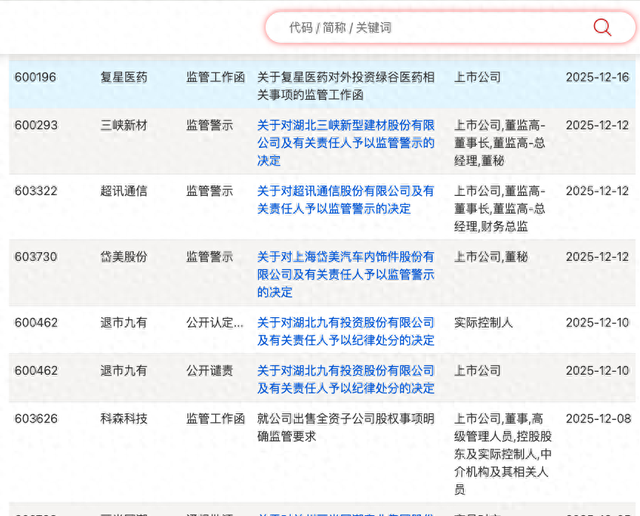
Task: Select the 财务总监 target cell in 超讯通信 row
Action: (500, 209)
